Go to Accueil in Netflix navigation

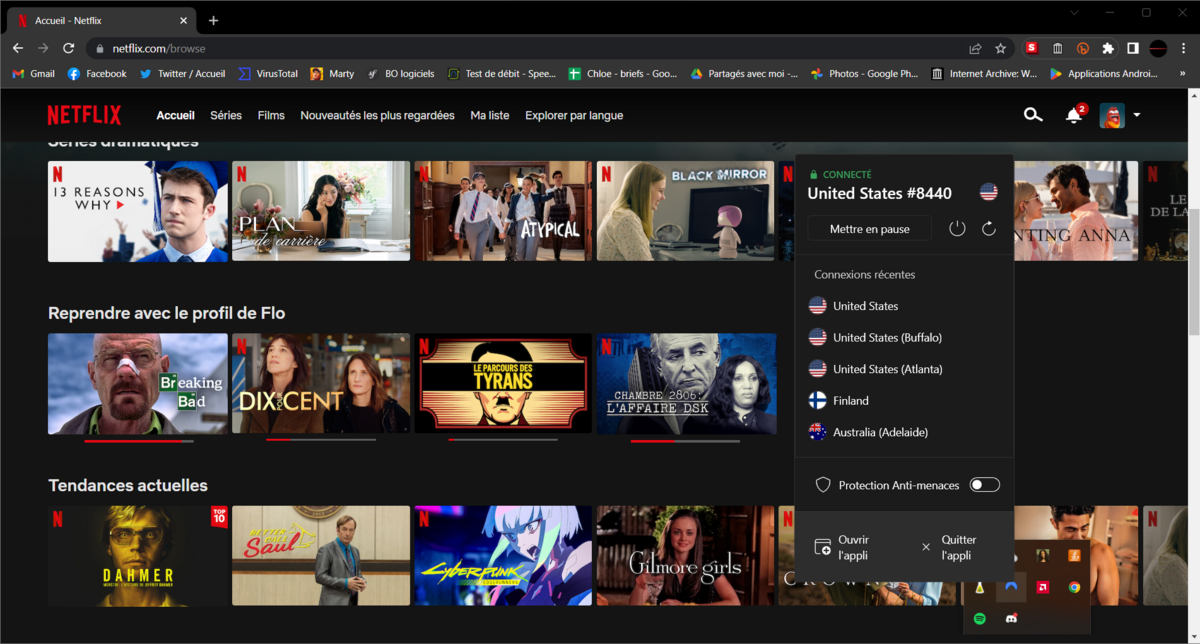pos(176,115)
